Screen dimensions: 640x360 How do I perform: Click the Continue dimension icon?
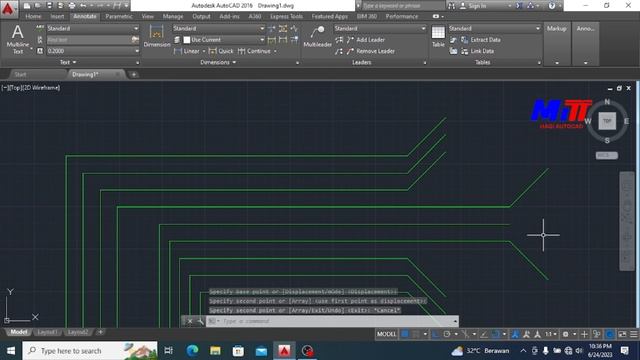click(x=242, y=51)
